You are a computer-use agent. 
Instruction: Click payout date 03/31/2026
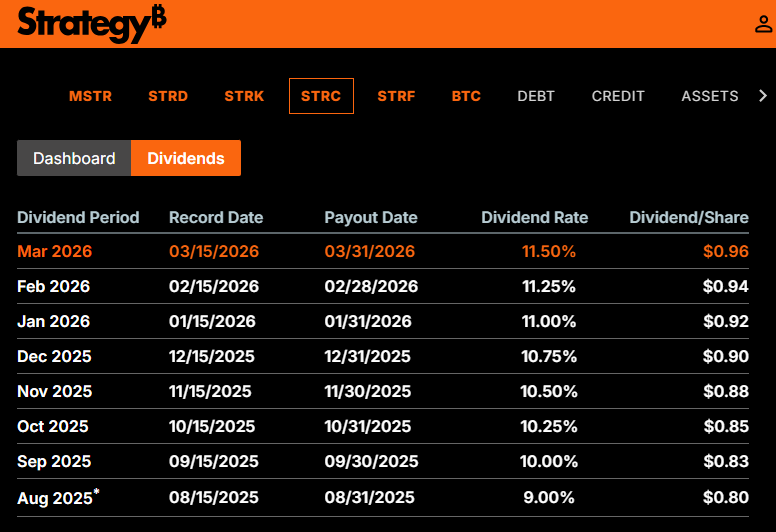(370, 251)
